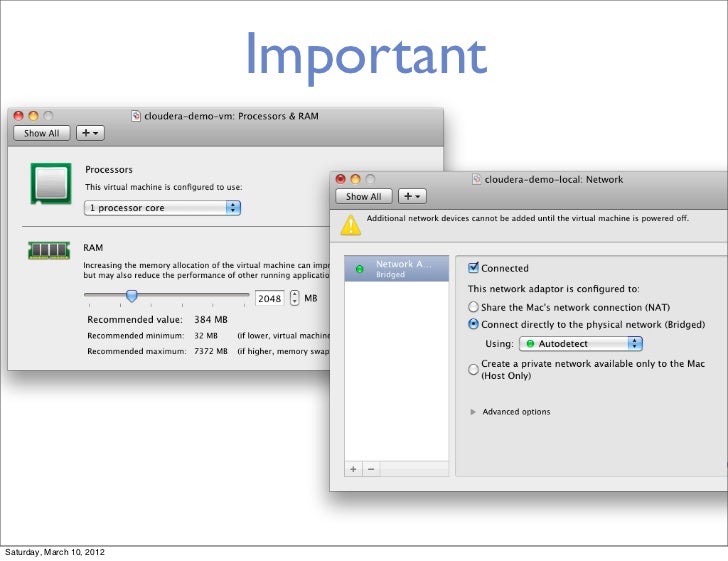
Task: Click the '32 MB' recommended minimum value
Action: (206, 335)
